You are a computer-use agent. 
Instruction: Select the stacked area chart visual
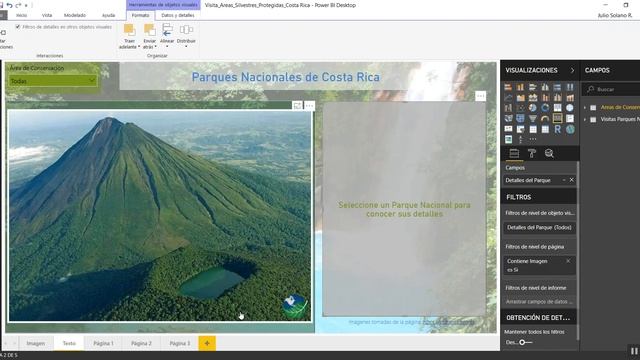coord(533,98)
